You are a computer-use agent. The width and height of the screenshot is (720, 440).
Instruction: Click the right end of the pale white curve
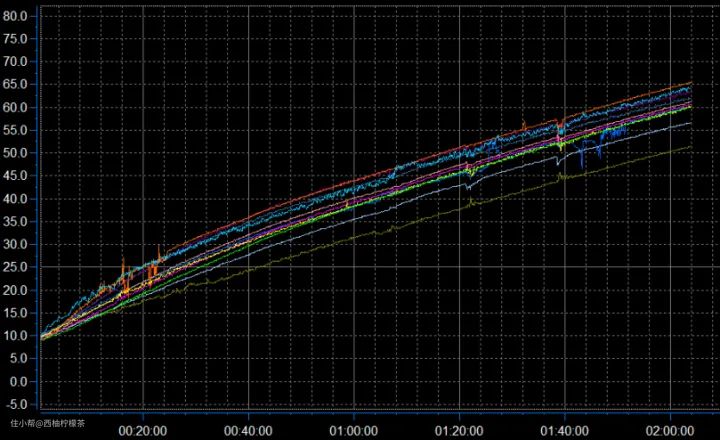click(x=690, y=123)
